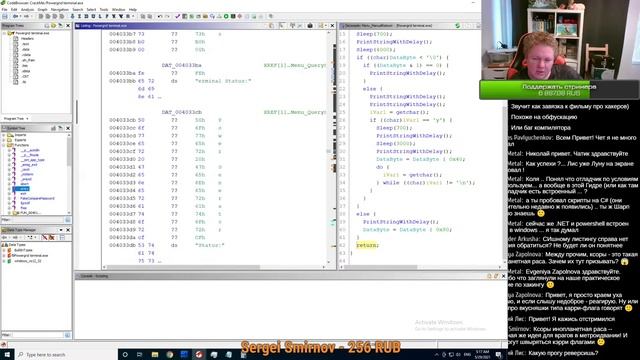This screenshot has height=360, width=640.
Task: Click the purple checkmark toolbar icon
Action: tap(178, 16)
